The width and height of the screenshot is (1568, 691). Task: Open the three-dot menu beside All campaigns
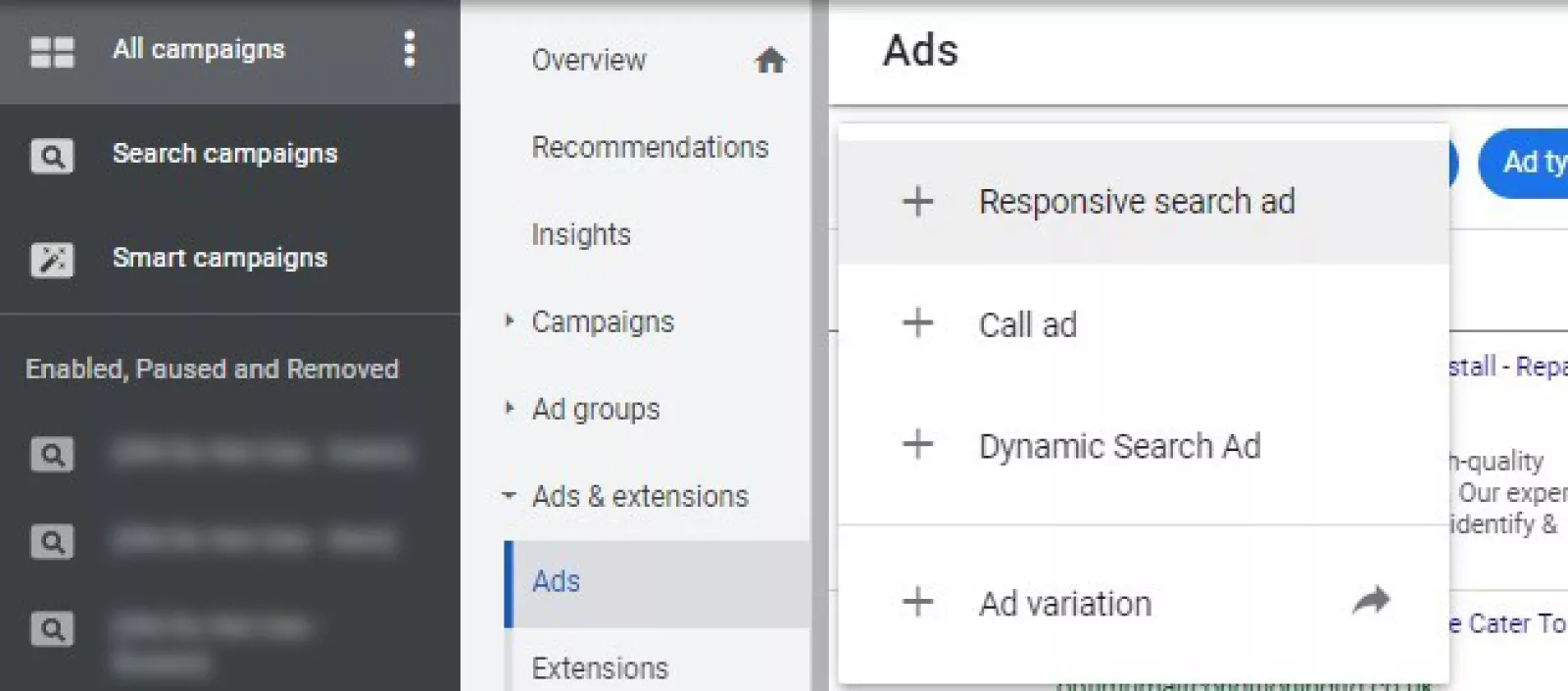[x=410, y=49]
